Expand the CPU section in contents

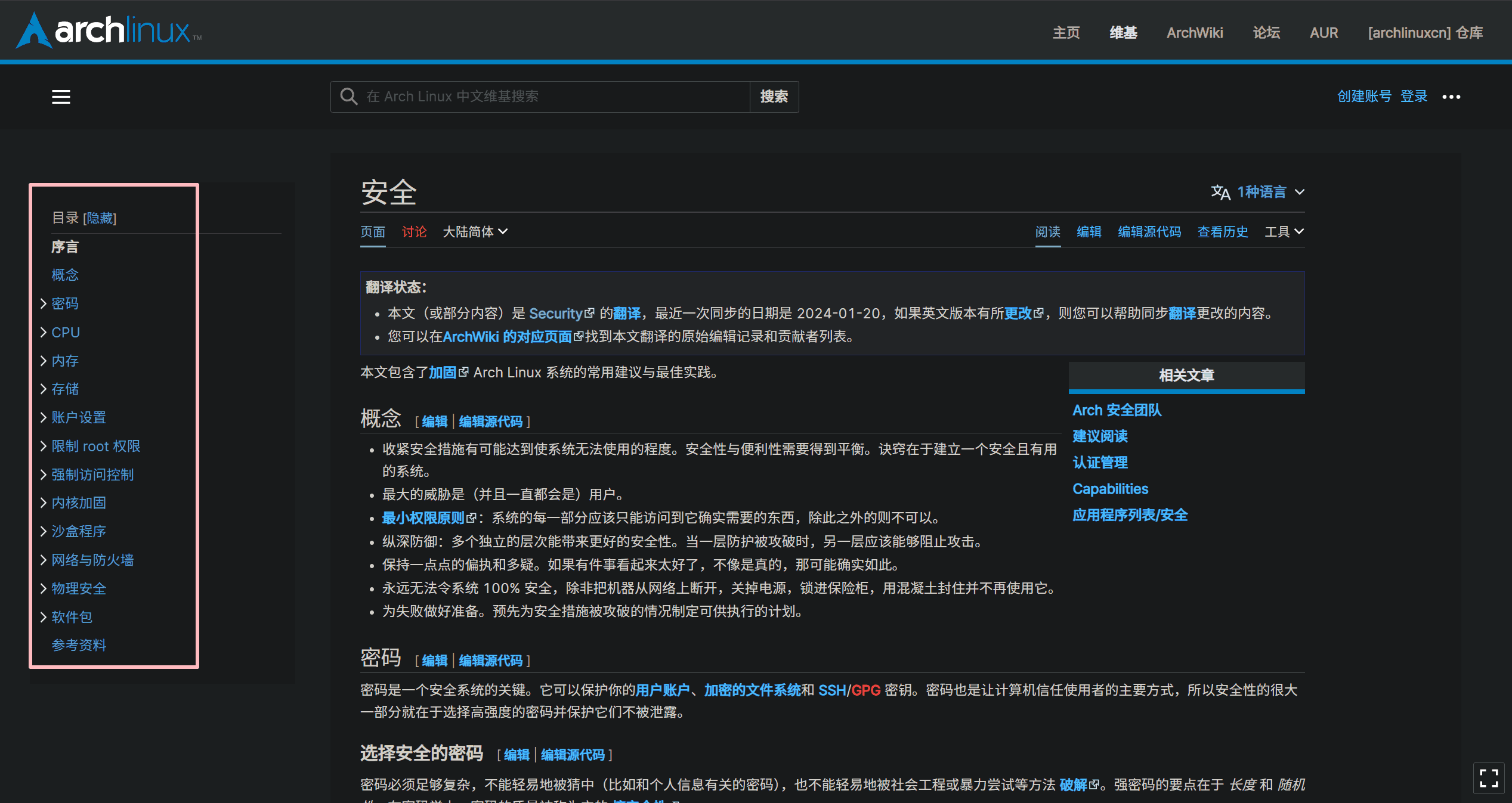coord(44,332)
